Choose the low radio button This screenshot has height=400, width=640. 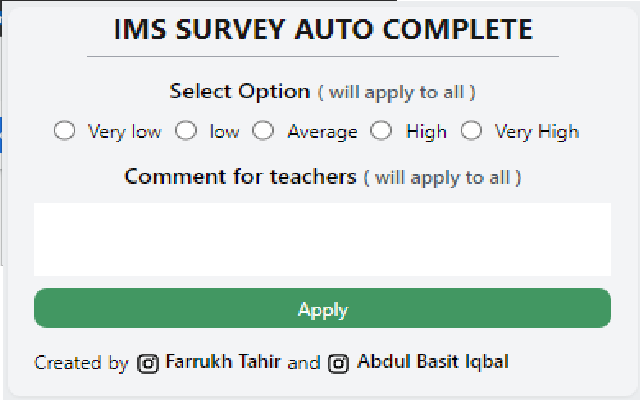click(x=186, y=131)
